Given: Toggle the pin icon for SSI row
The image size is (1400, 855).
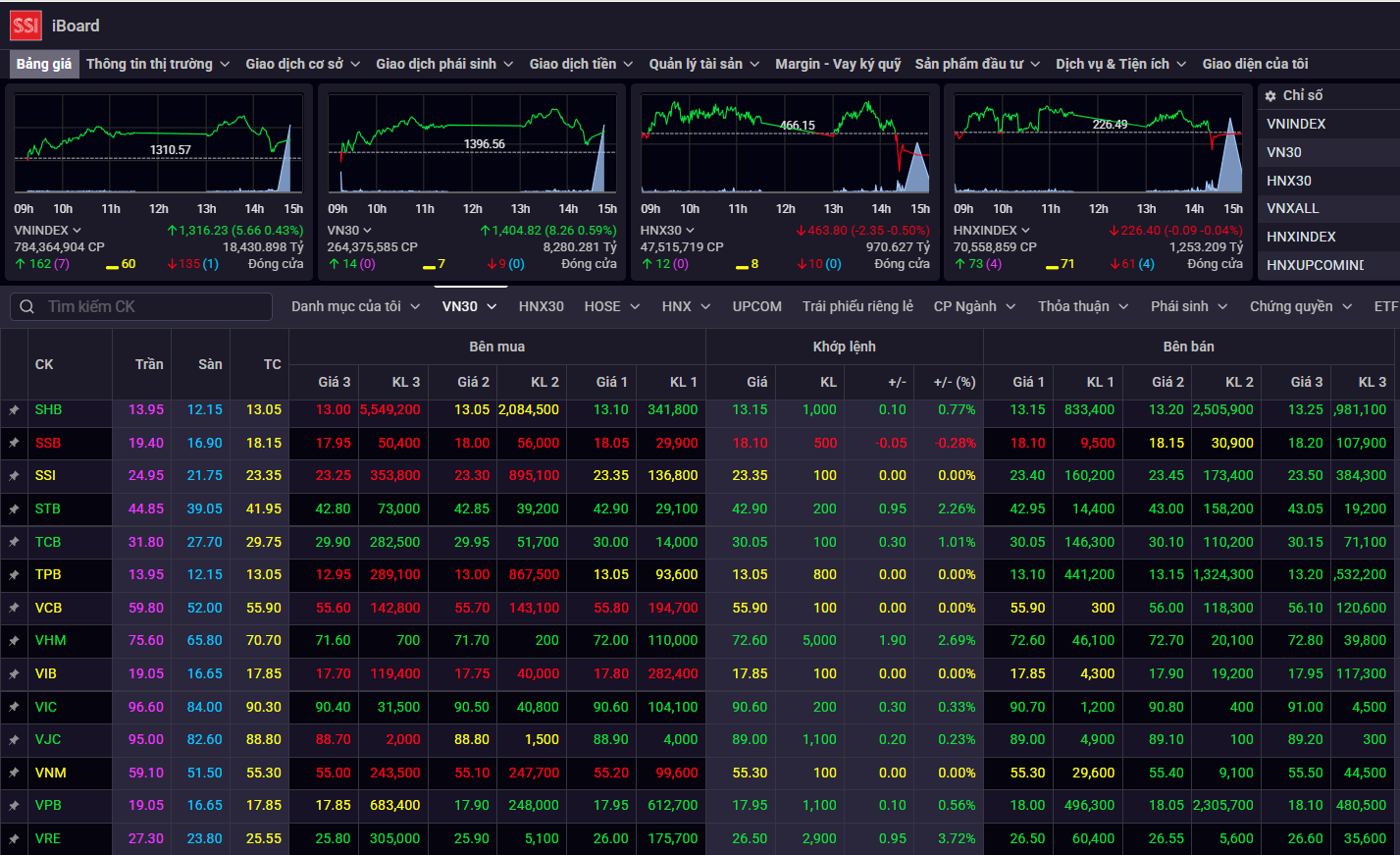Looking at the screenshot, I should tap(14, 476).
